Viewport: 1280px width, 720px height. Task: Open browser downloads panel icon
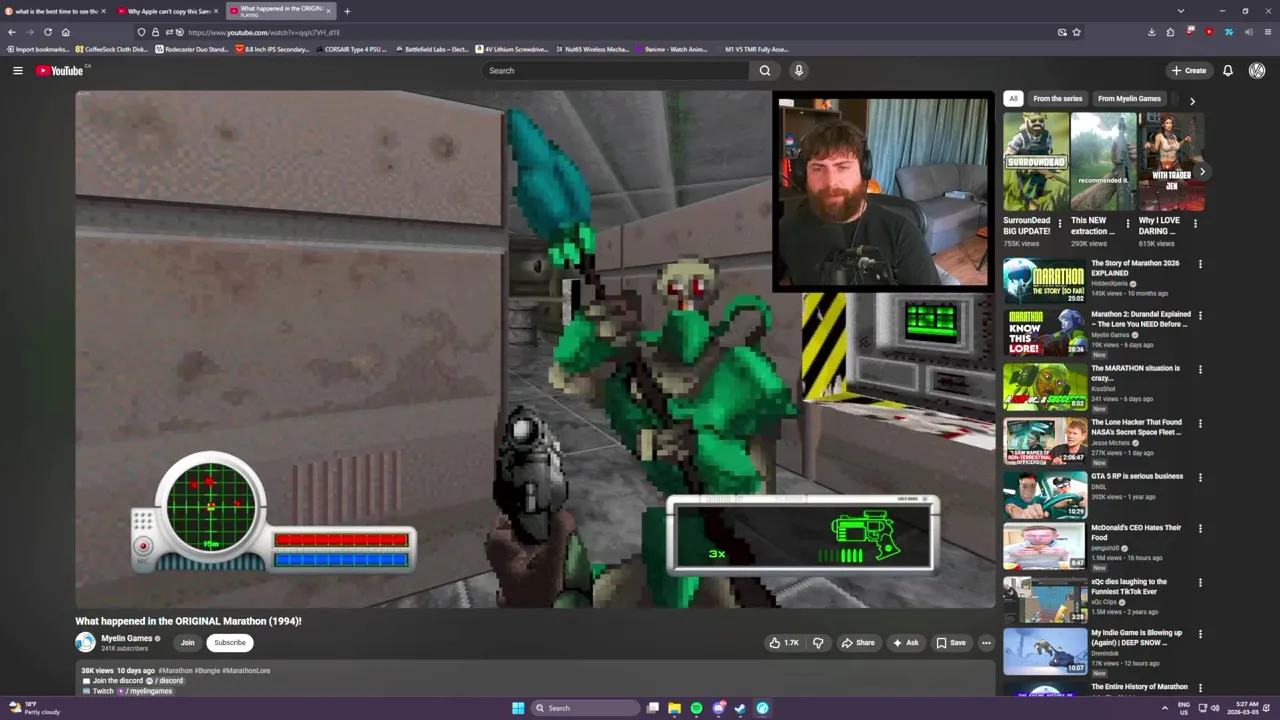click(x=1151, y=32)
